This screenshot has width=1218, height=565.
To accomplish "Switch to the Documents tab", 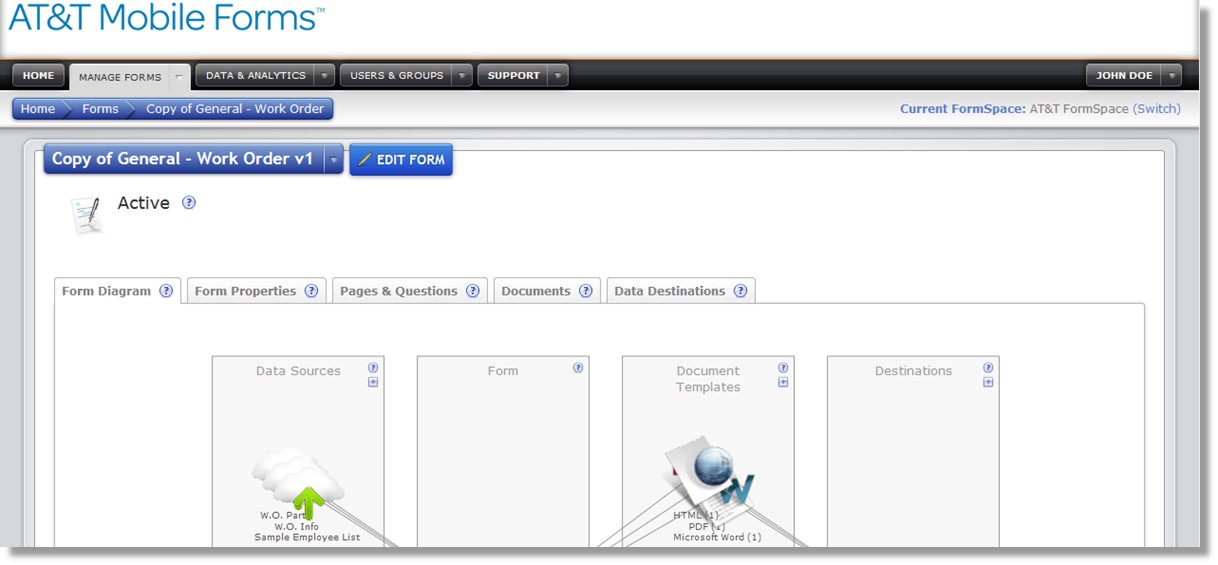I will click(x=536, y=291).
